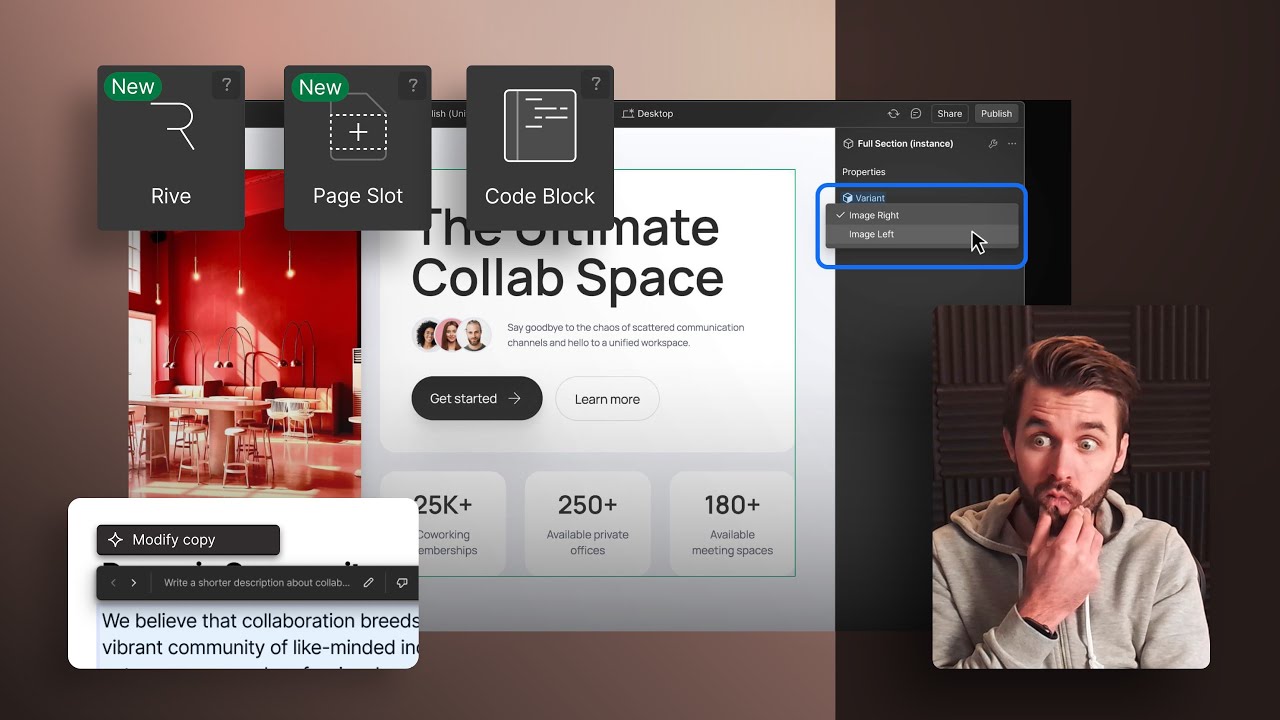Click the presenter webcam video thumbnail

1071,487
